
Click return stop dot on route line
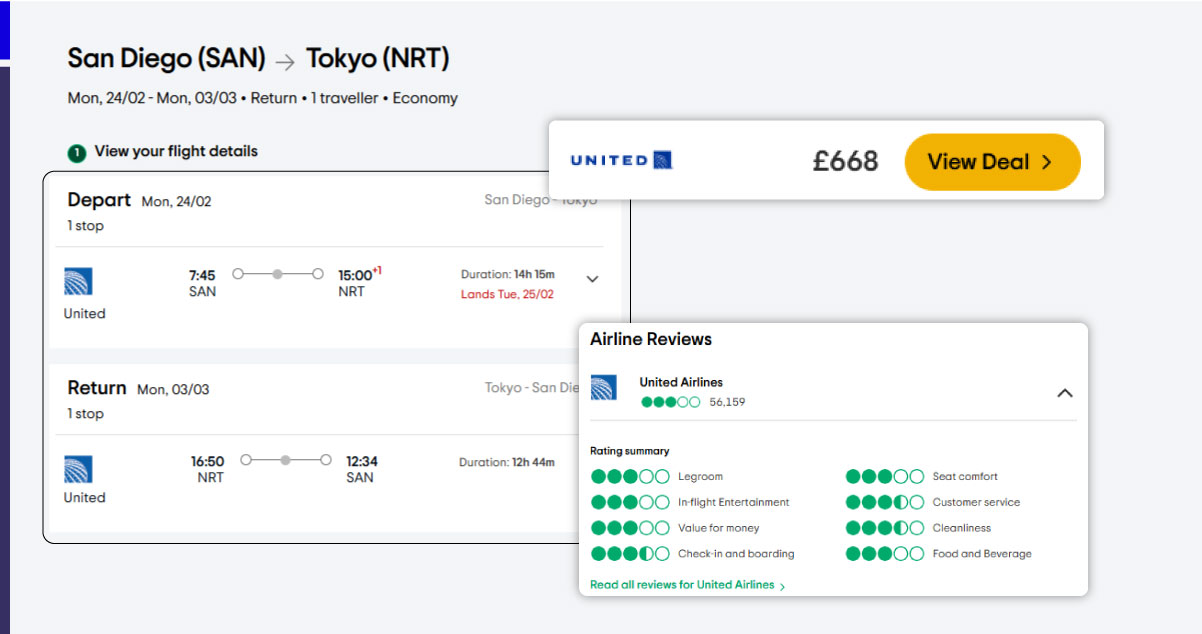click(286, 460)
